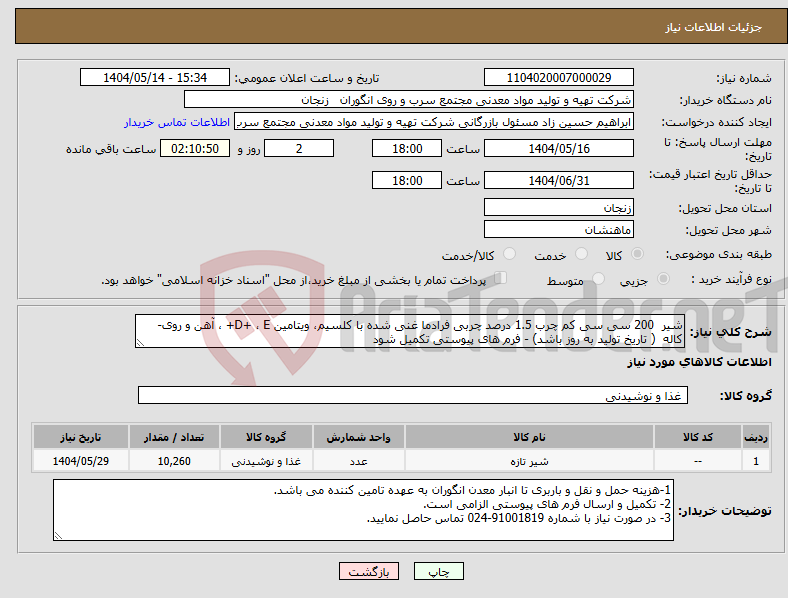The image size is (788, 598).
Task: Select the خدمت radio button
Action: click(x=581, y=254)
